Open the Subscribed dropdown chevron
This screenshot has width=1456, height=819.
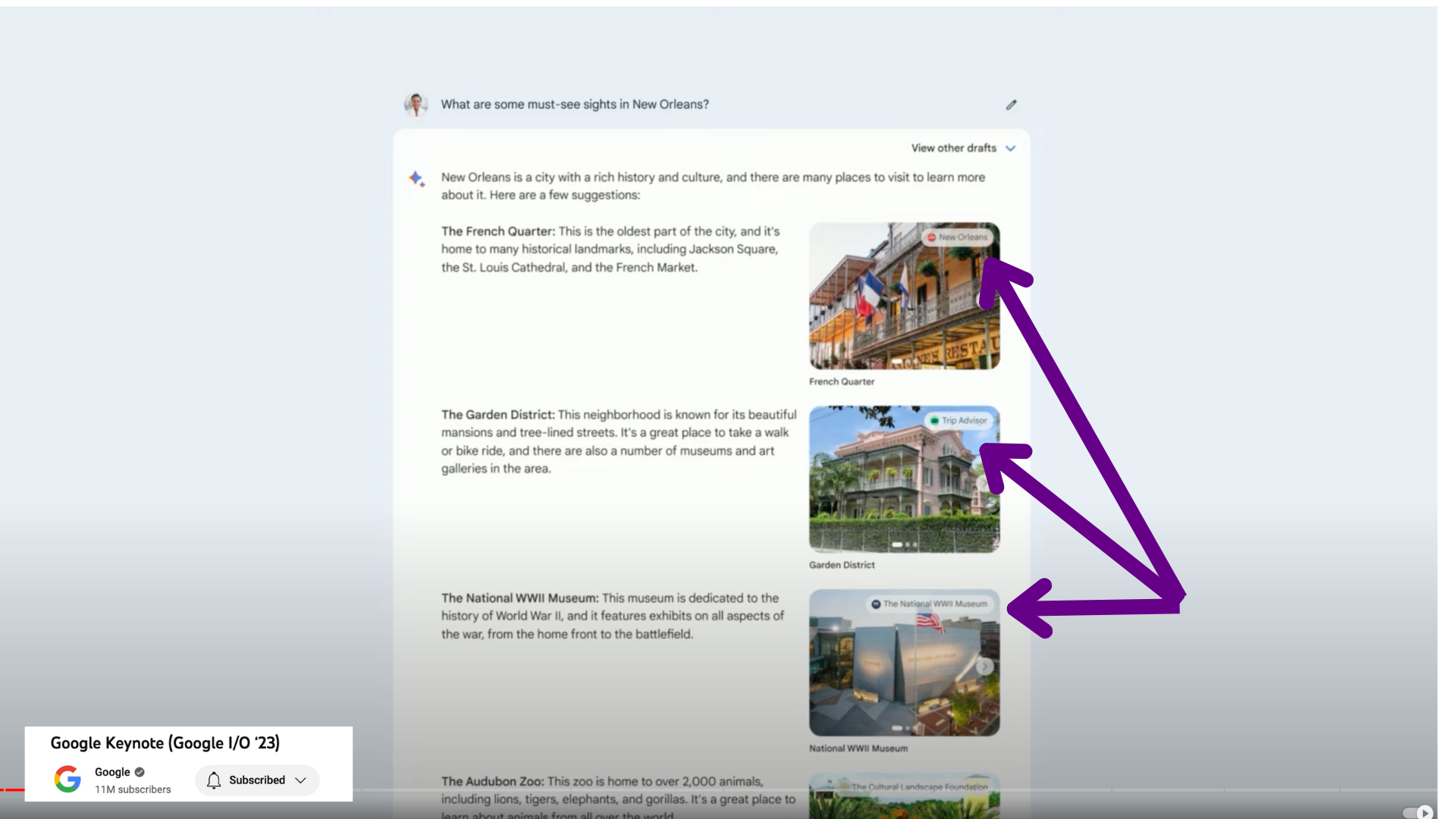coord(301,780)
